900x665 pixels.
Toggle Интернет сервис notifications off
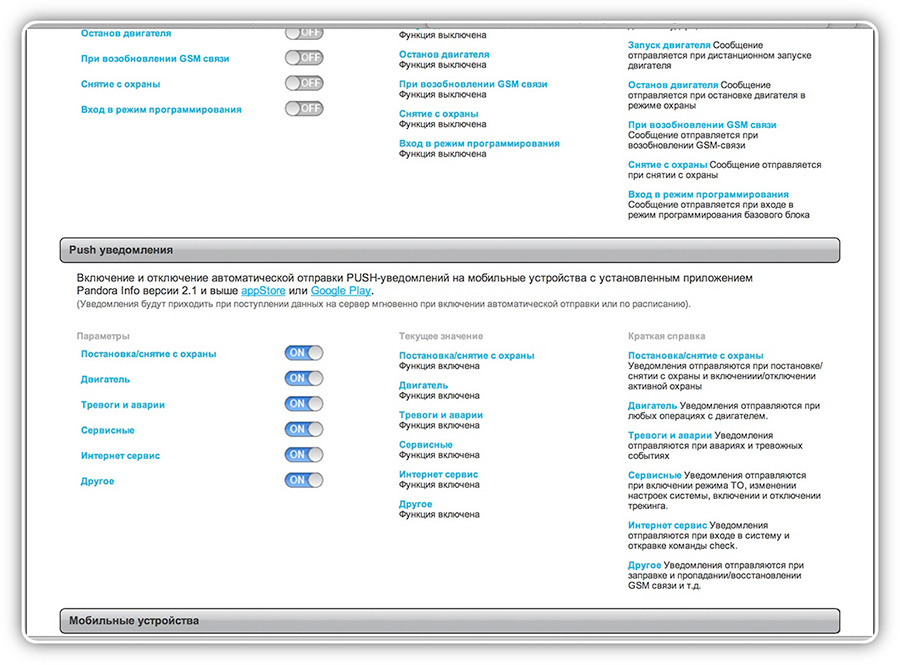[x=304, y=454]
